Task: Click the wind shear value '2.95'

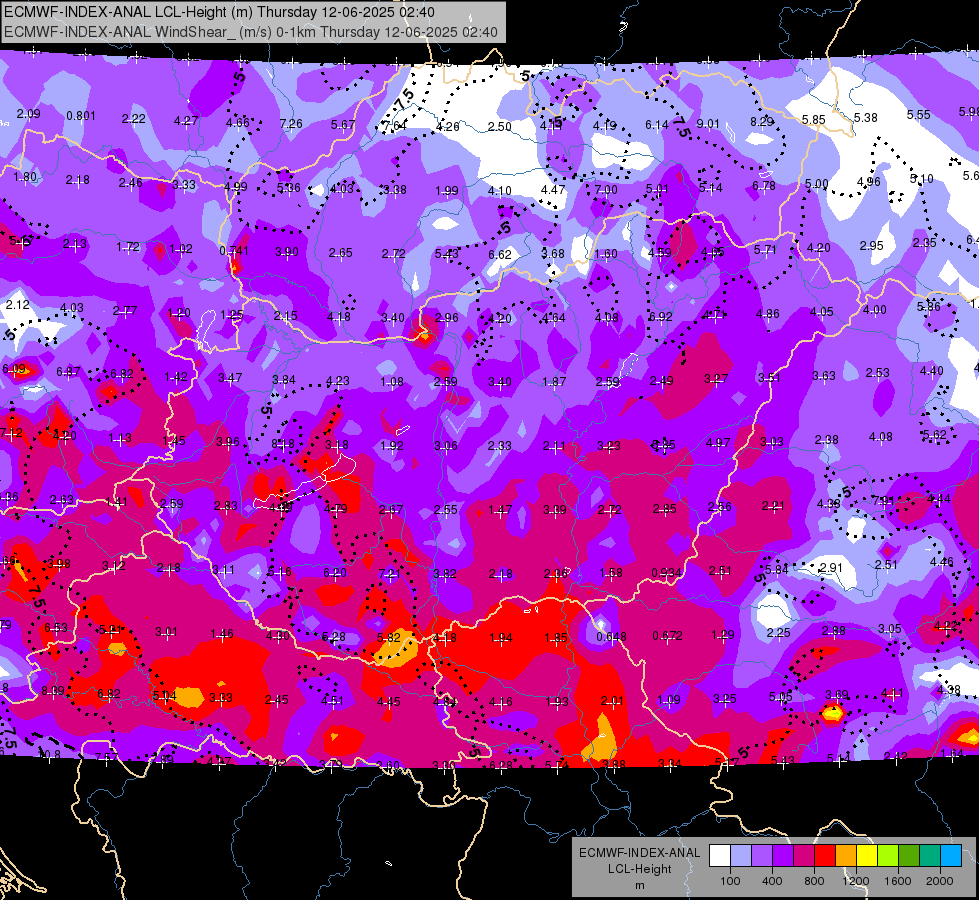Action: 871,245
